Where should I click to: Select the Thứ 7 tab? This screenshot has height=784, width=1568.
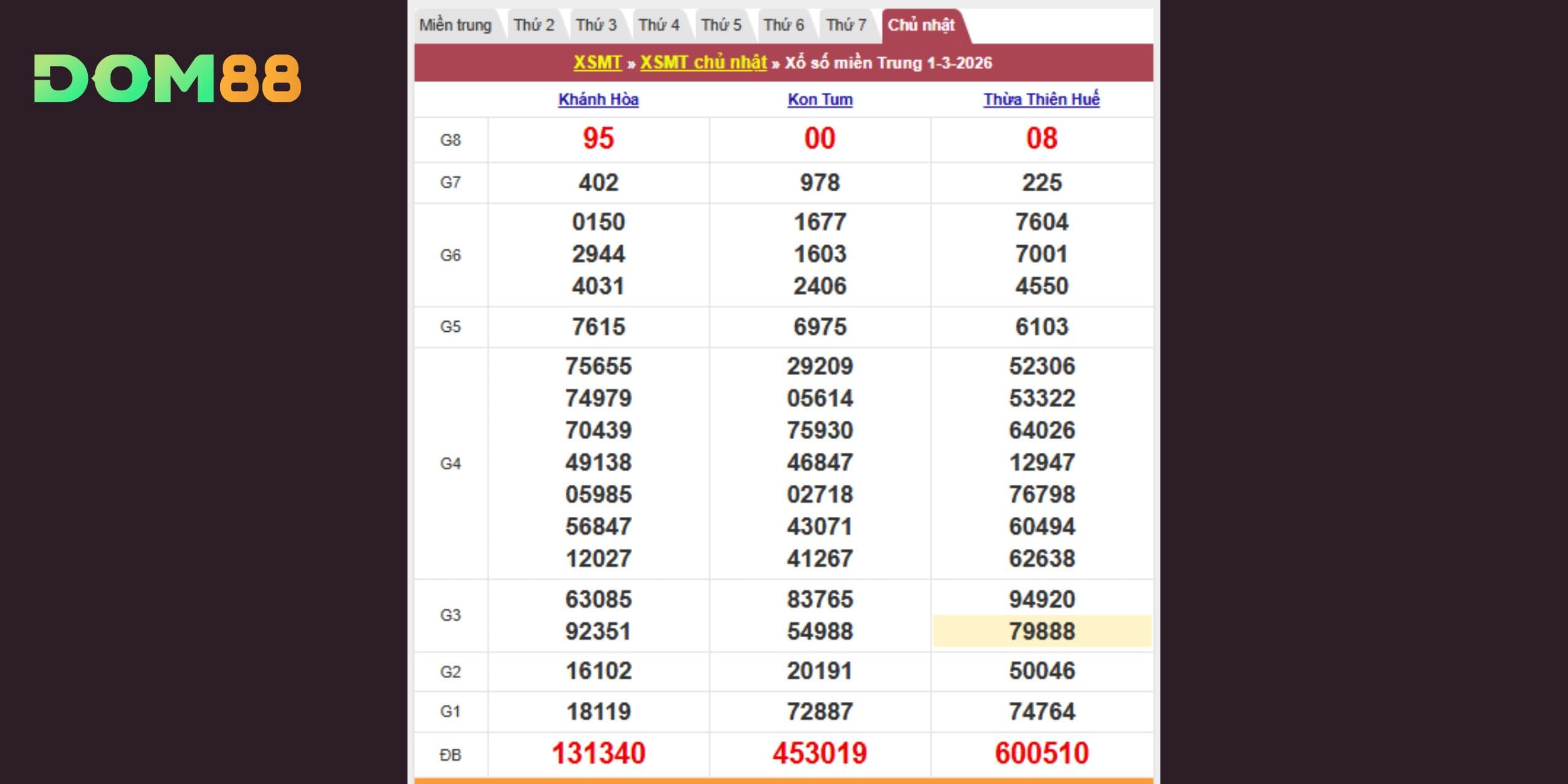point(846,26)
